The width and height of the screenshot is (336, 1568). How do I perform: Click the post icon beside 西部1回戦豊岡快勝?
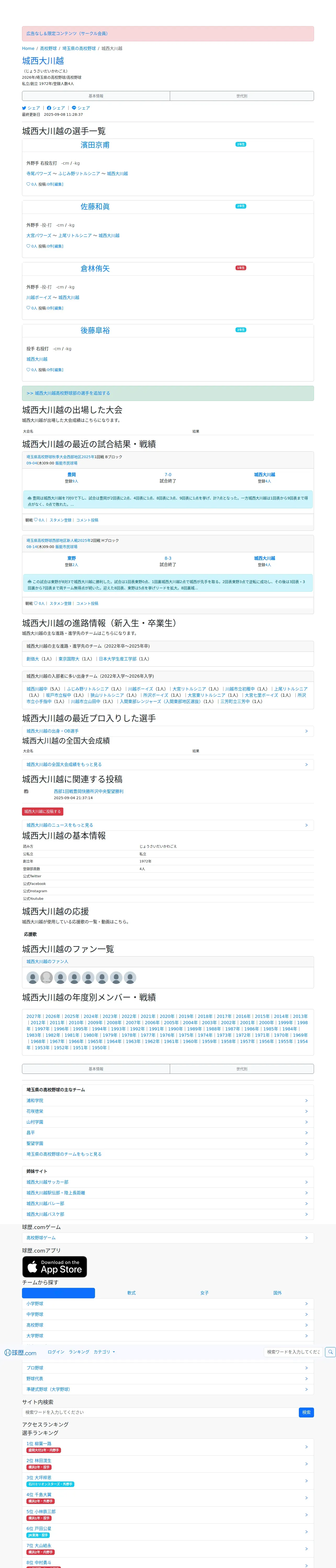coord(26,791)
